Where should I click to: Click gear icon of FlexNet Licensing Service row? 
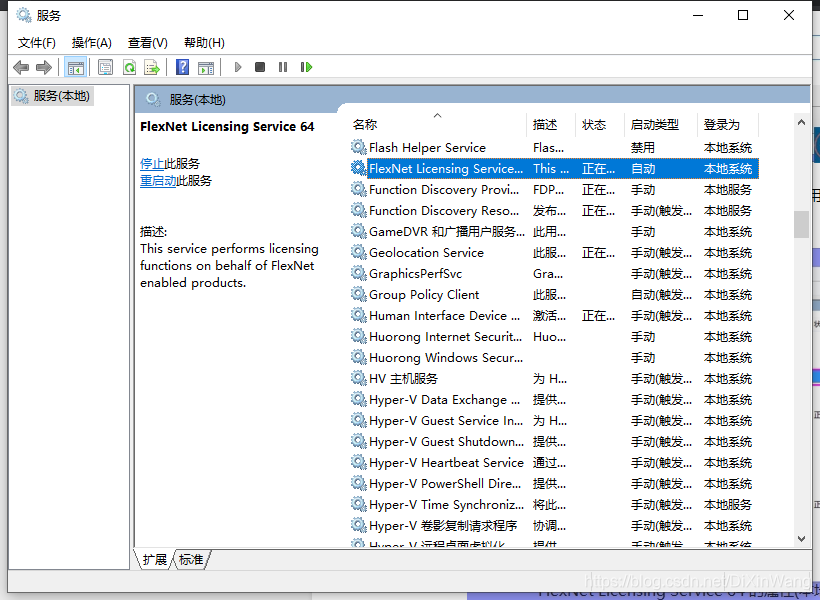click(358, 168)
